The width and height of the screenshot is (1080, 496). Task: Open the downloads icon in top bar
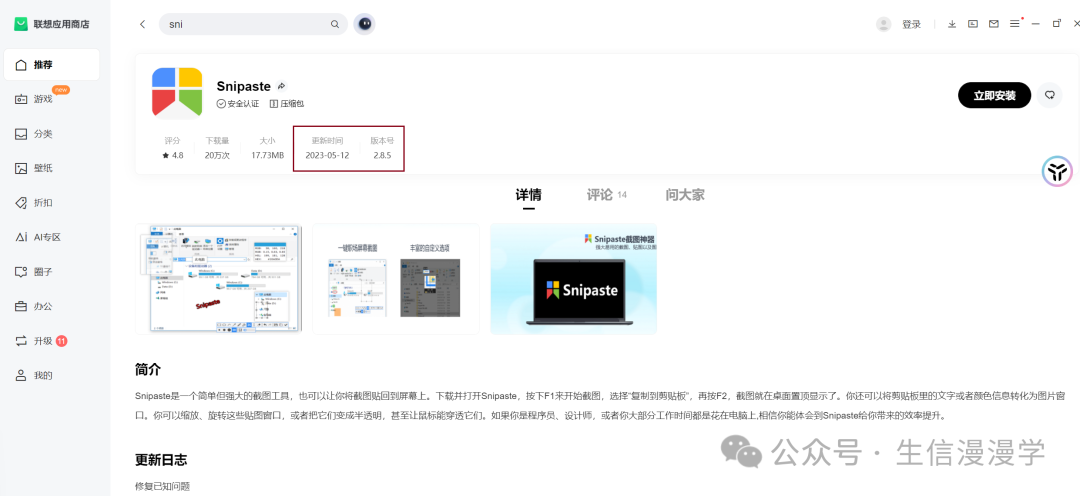[x=952, y=24]
